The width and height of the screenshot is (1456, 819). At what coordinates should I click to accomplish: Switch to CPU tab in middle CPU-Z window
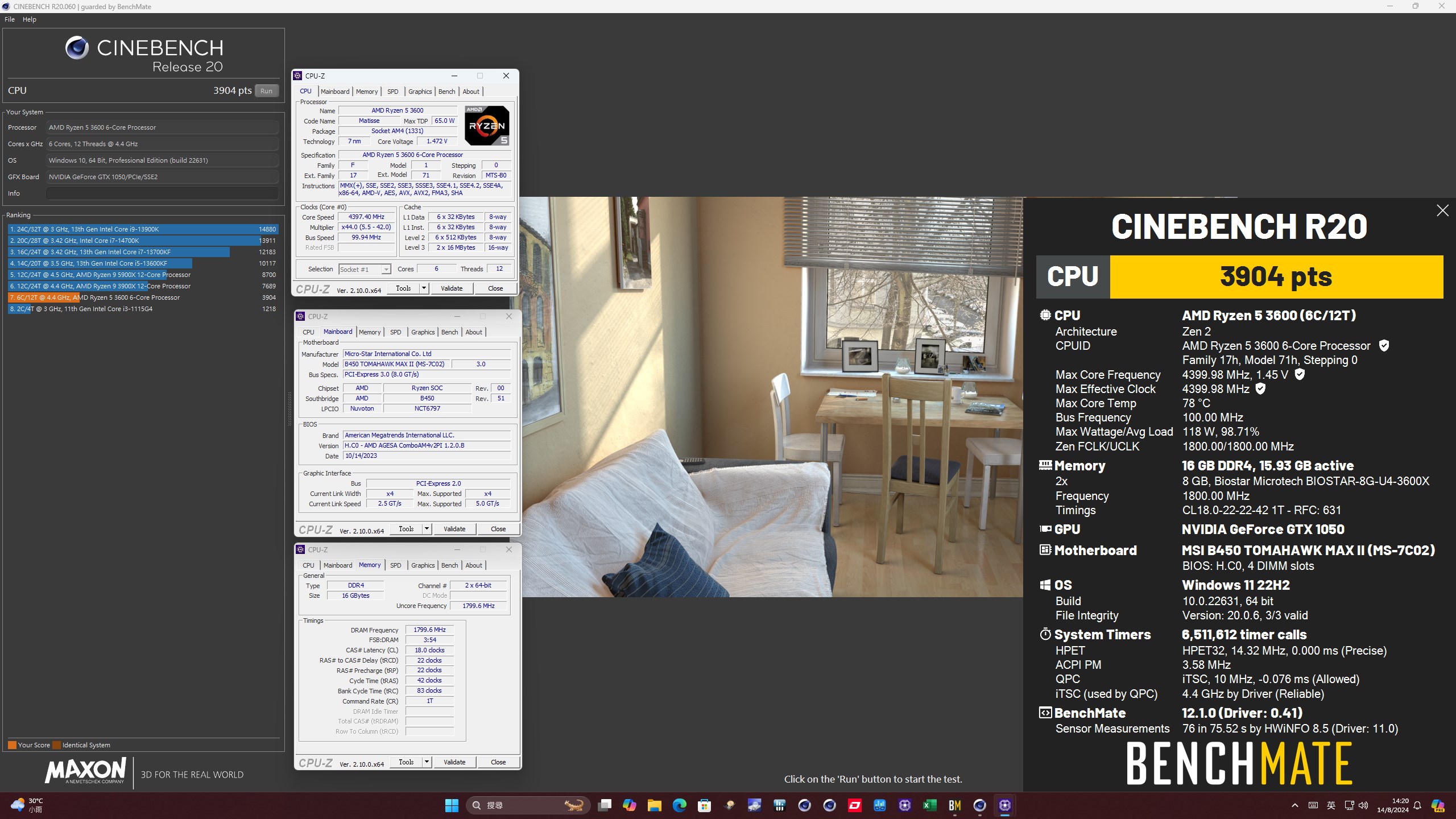pos(308,332)
